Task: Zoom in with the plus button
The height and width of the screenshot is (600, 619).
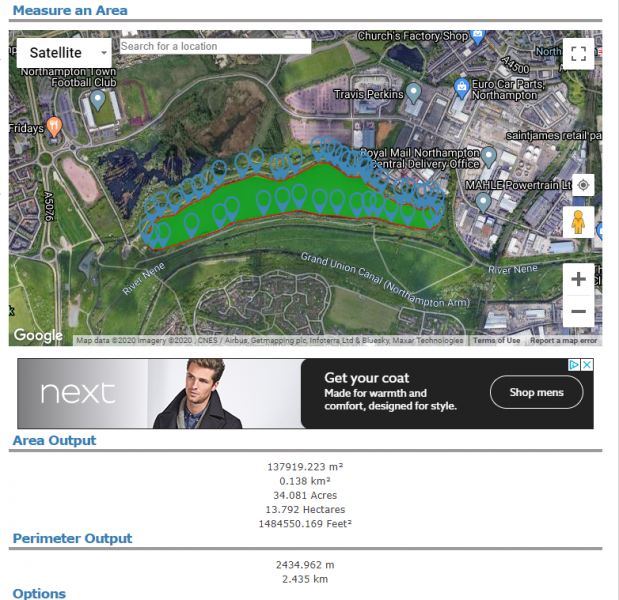Action: pyautogui.click(x=578, y=279)
